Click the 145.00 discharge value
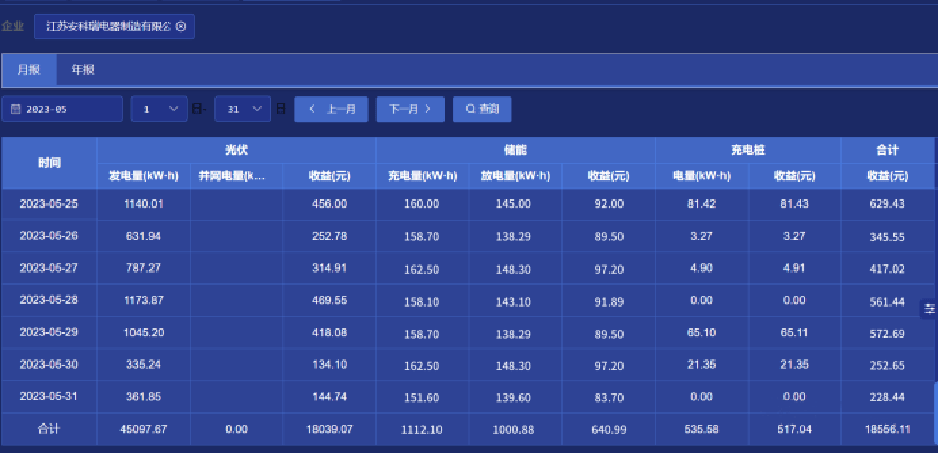The width and height of the screenshot is (938, 453). coord(513,204)
